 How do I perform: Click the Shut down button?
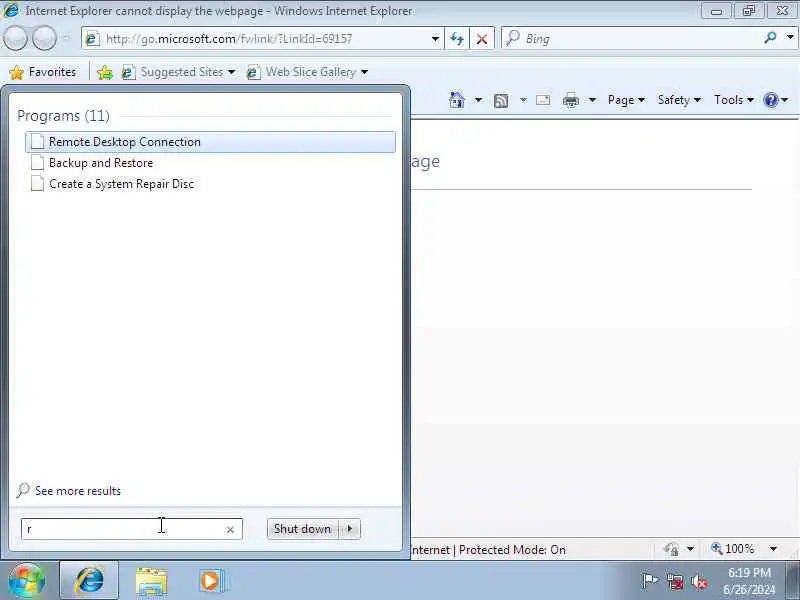coord(302,529)
